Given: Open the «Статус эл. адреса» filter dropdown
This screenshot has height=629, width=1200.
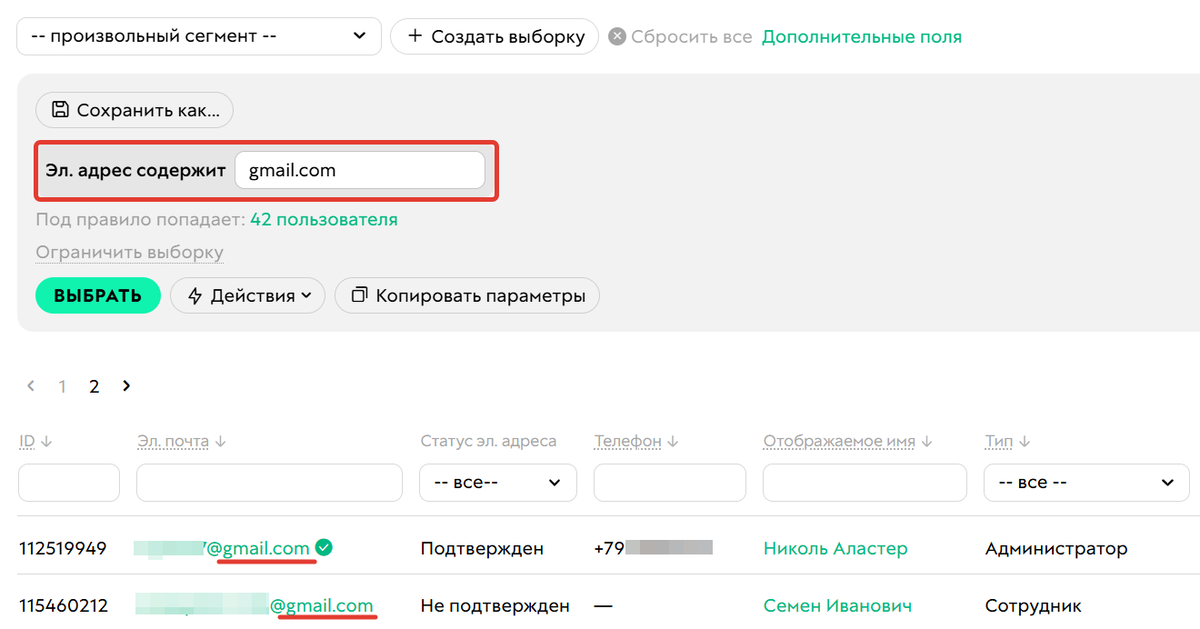Looking at the screenshot, I should 497,482.
